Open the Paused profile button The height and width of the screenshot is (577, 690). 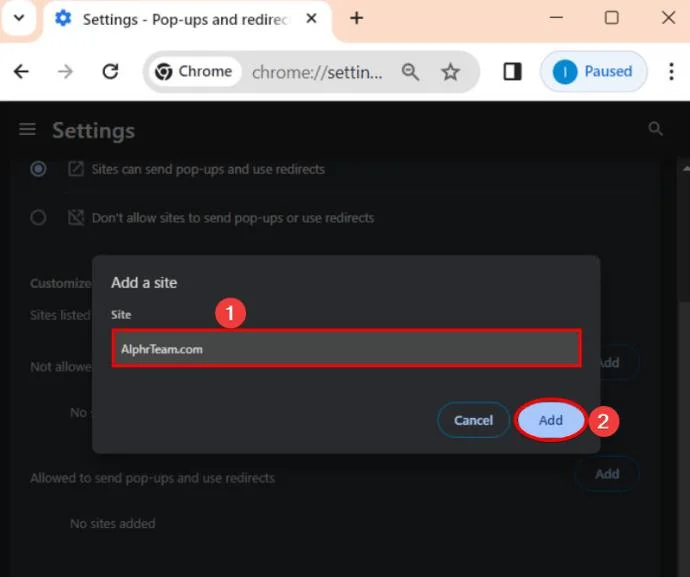pyautogui.click(x=593, y=71)
